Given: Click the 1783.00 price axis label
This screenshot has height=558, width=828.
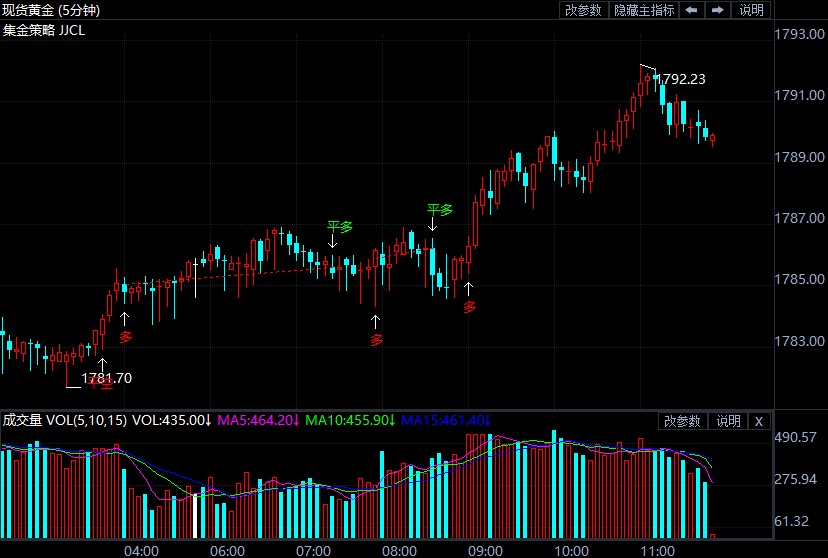Looking at the screenshot, I should (799, 341).
